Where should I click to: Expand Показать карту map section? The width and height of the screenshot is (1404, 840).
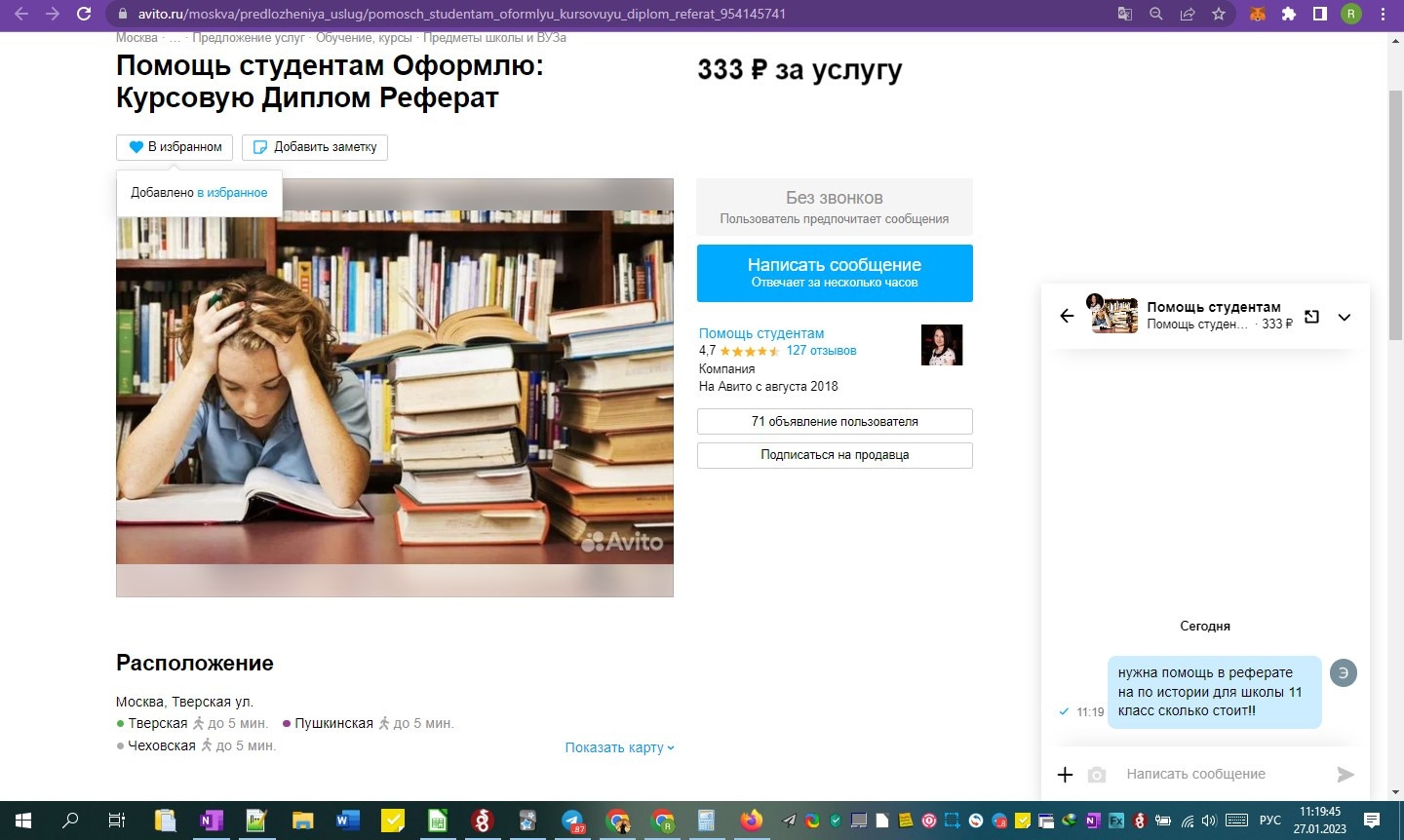pyautogui.click(x=620, y=747)
